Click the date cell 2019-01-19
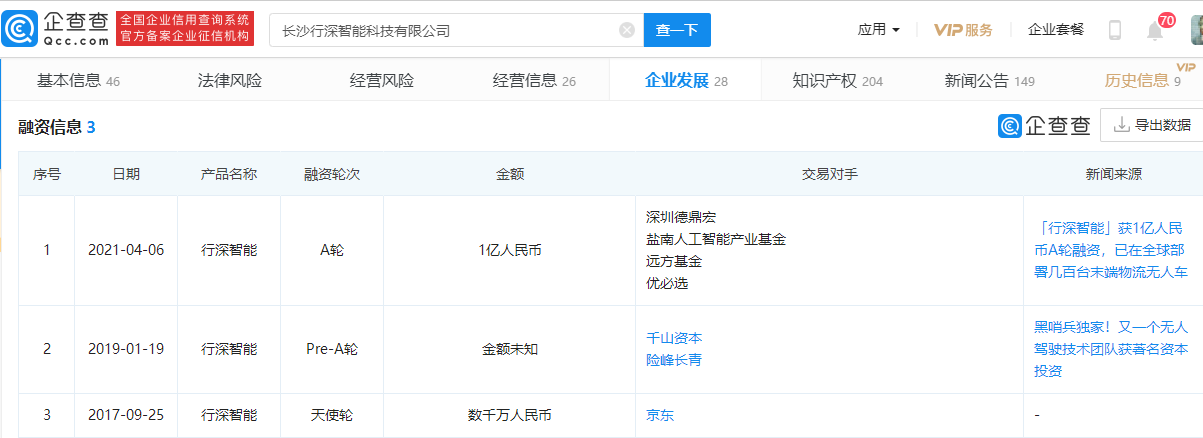The width and height of the screenshot is (1203, 438). 126,349
